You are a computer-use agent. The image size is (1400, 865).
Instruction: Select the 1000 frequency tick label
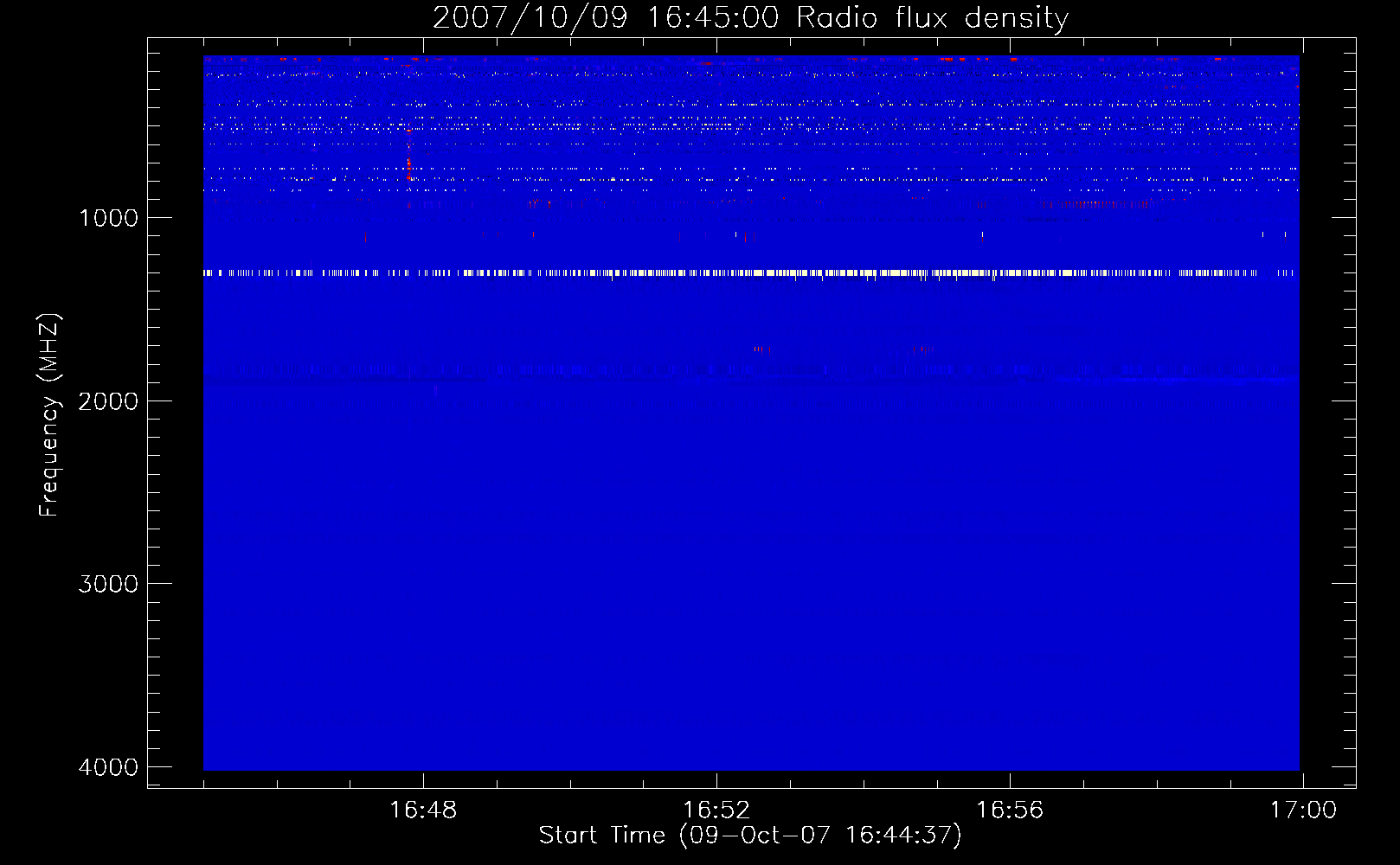[108, 218]
